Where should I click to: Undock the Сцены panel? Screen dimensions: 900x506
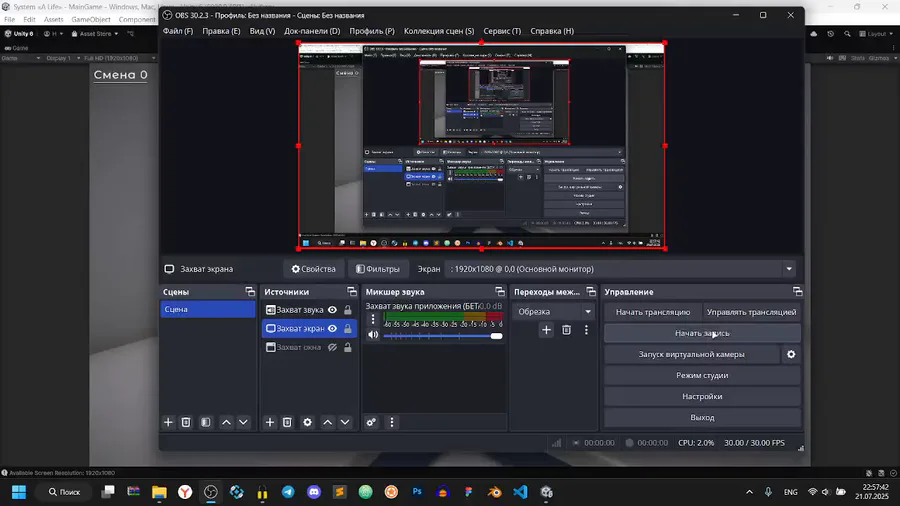pos(250,292)
